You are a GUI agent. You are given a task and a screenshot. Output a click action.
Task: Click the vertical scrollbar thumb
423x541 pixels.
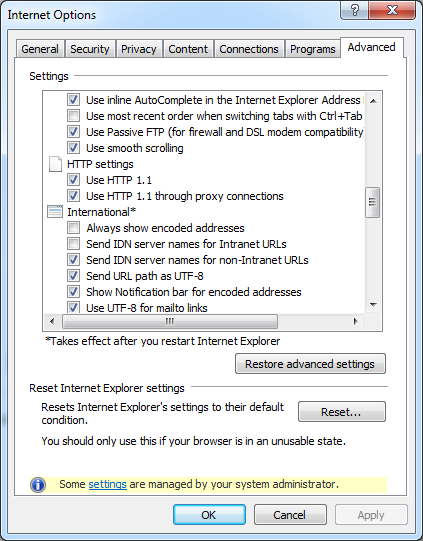click(373, 202)
